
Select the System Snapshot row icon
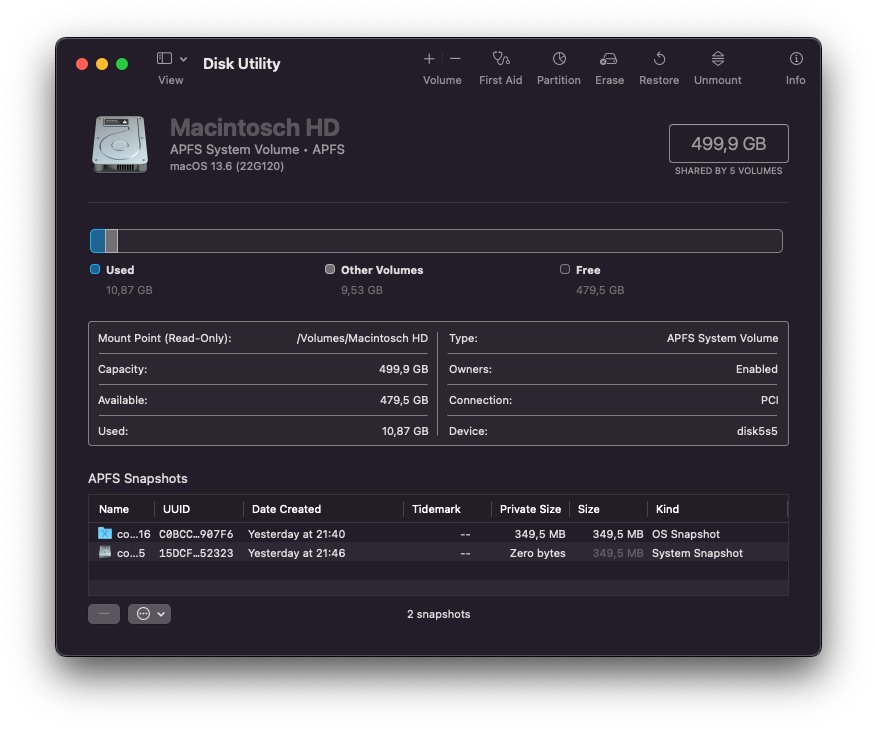click(105, 552)
